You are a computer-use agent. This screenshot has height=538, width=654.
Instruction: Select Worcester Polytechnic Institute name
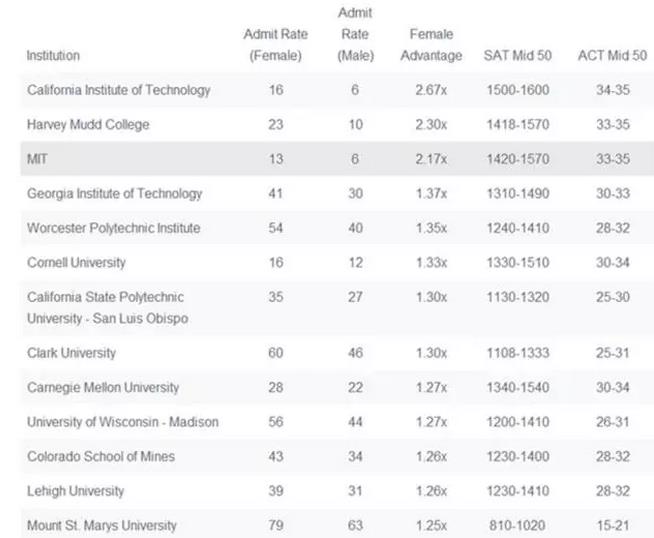[113, 228]
